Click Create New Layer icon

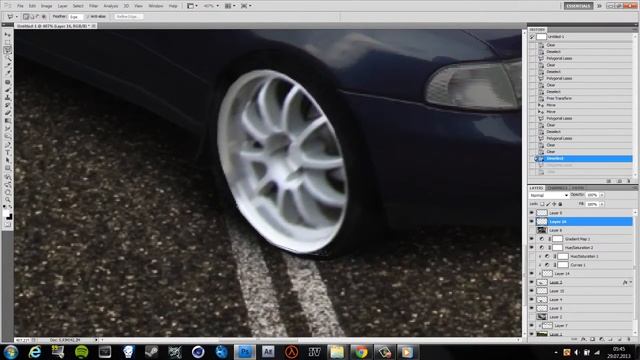[x=620, y=339]
